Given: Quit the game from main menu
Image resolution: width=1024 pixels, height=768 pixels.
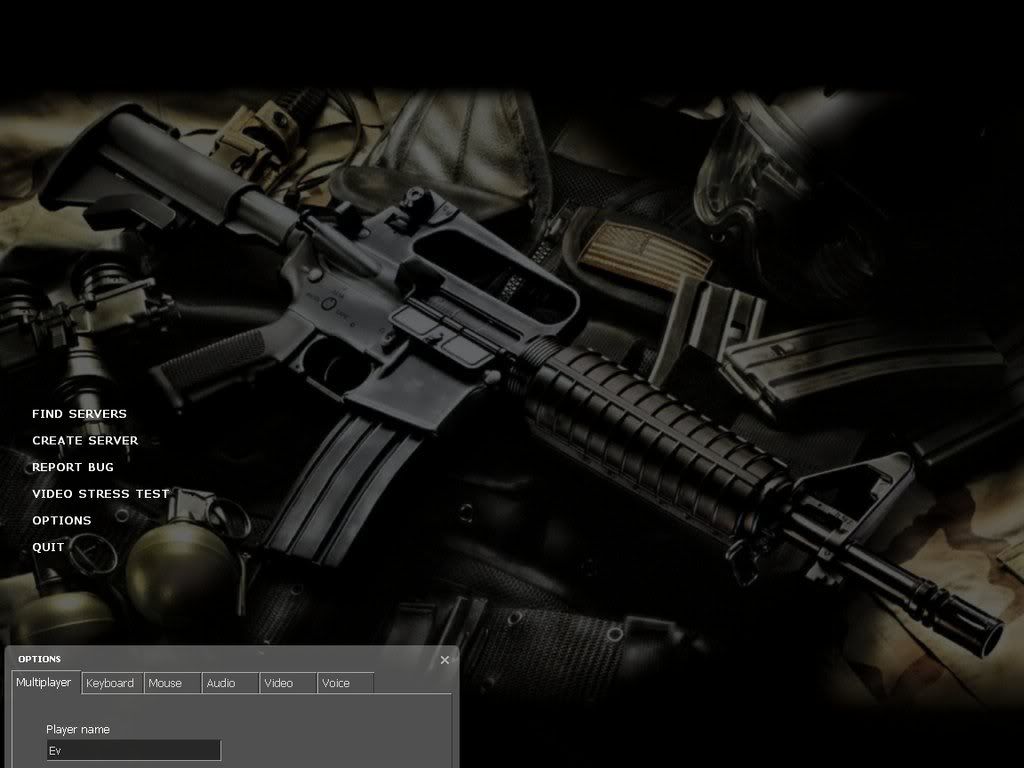Looking at the screenshot, I should tap(48, 547).
